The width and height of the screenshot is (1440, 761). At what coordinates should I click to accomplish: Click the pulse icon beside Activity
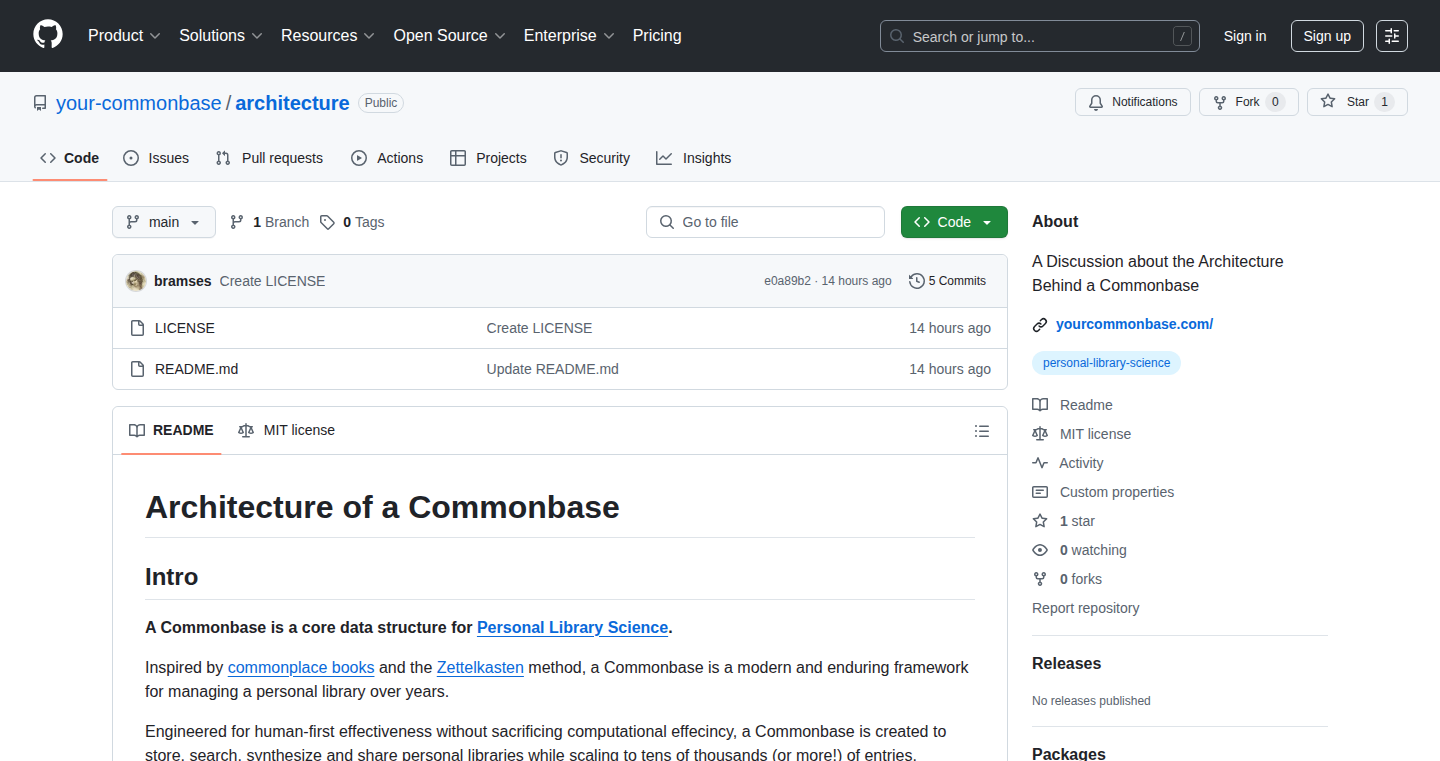1040,463
